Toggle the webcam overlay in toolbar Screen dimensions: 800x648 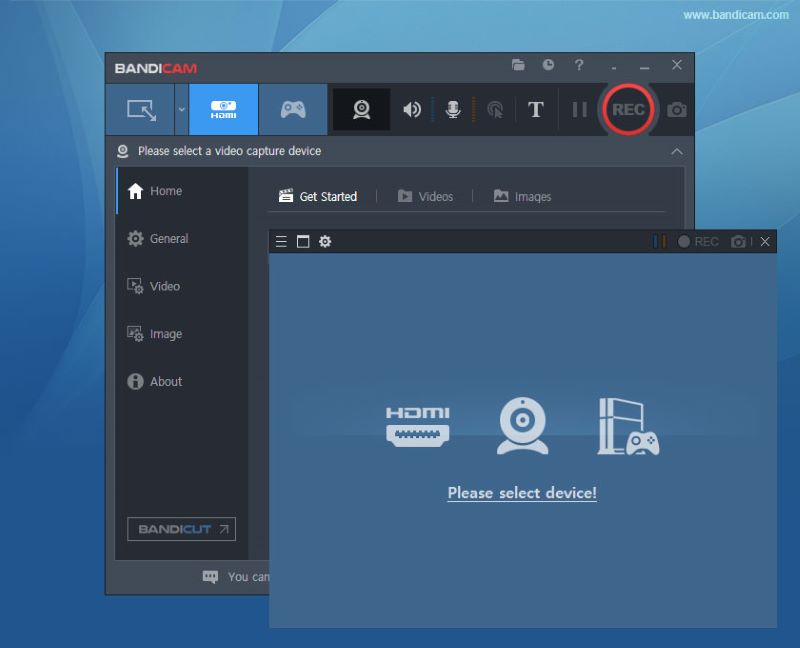pos(361,110)
